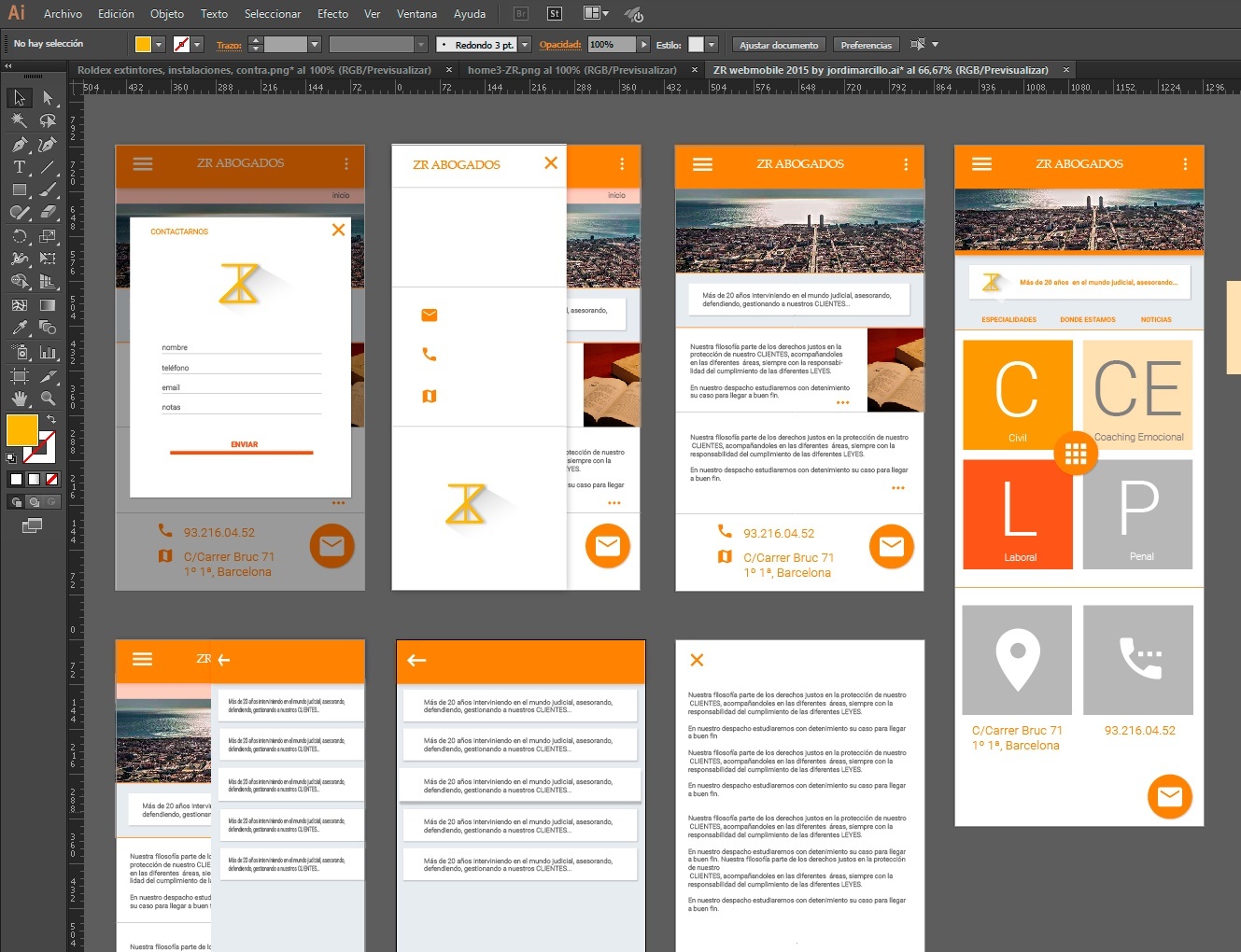The image size is (1241, 952).
Task: Select the Magic Wand tool
Action: coord(19,120)
